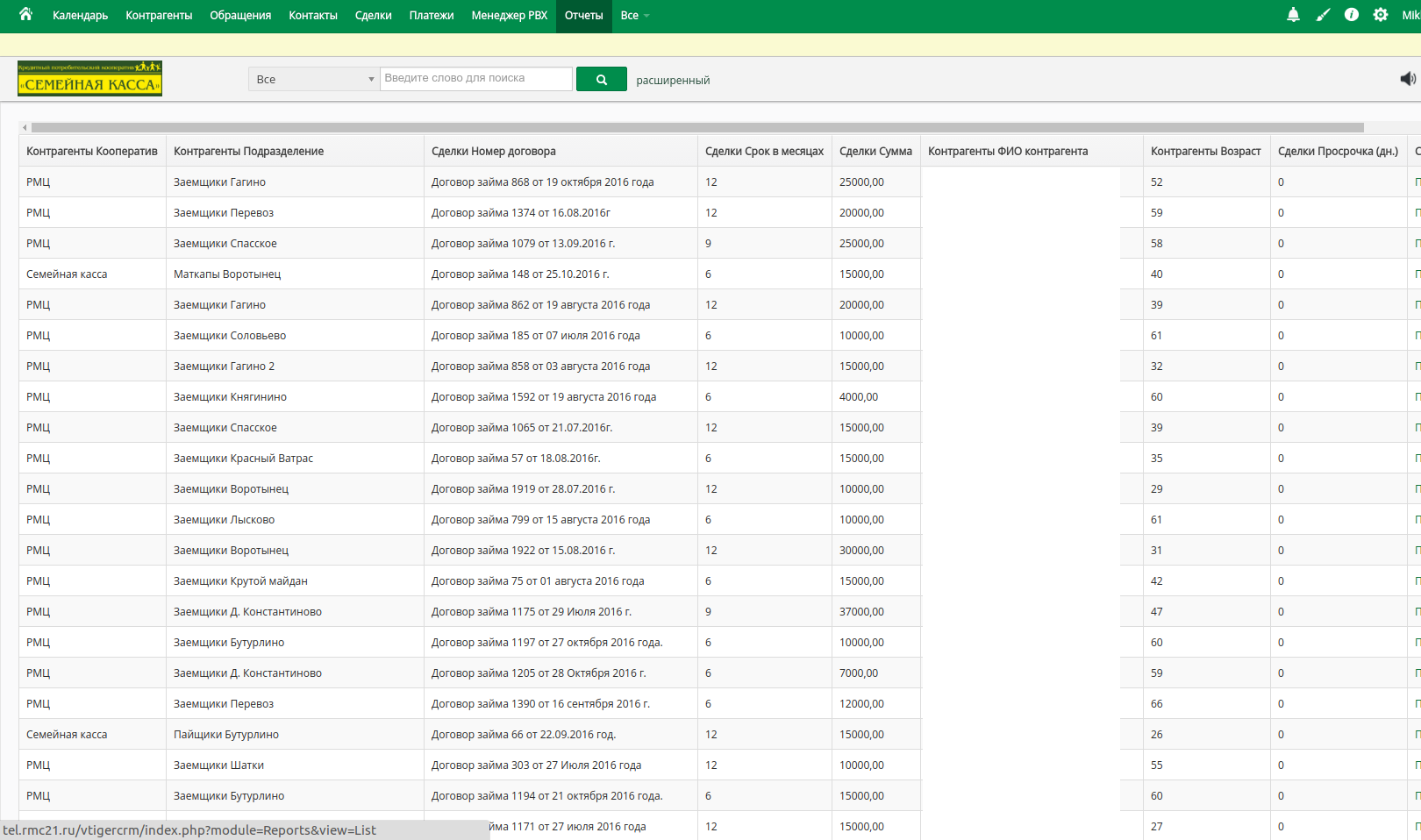The image size is (1421, 840).
Task: Select Договор займа 1390 от 16 сентября cell
Action: tap(561, 703)
